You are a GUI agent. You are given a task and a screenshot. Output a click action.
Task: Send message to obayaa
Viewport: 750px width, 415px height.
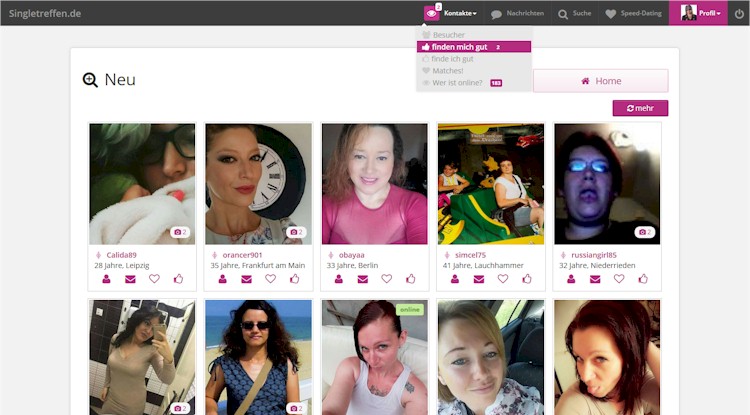(x=363, y=279)
